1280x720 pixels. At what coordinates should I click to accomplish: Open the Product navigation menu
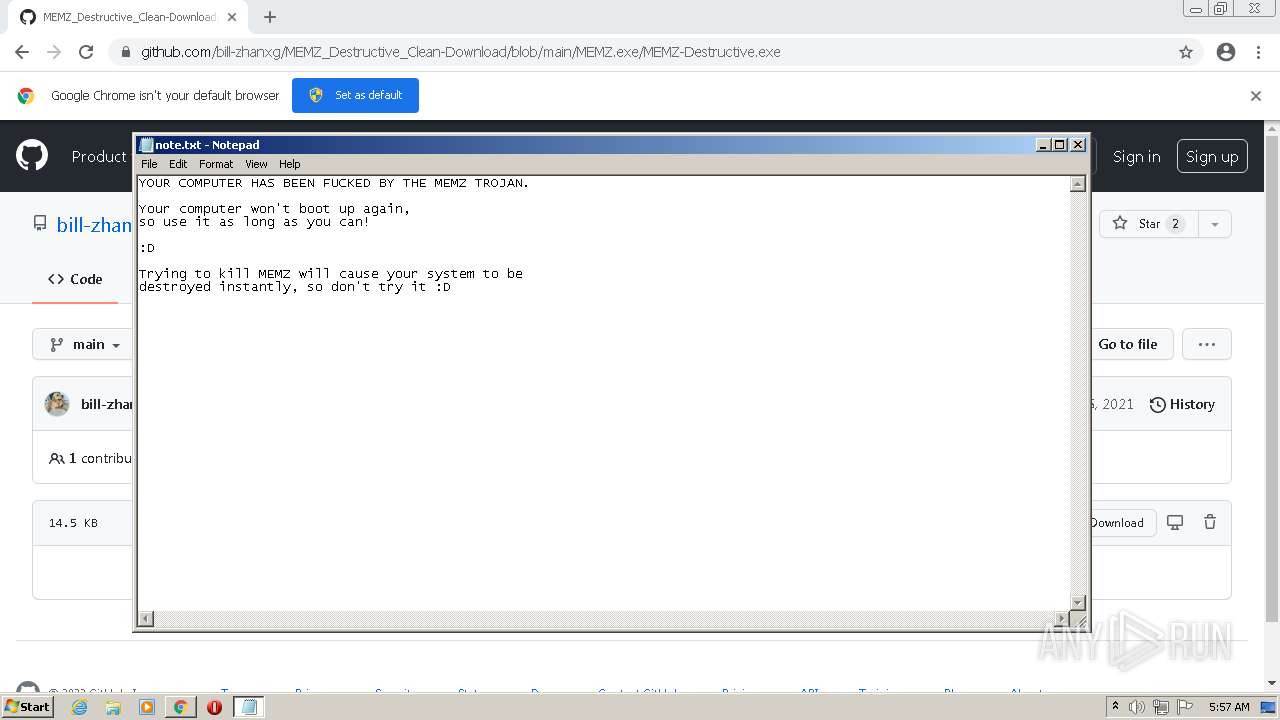99,156
